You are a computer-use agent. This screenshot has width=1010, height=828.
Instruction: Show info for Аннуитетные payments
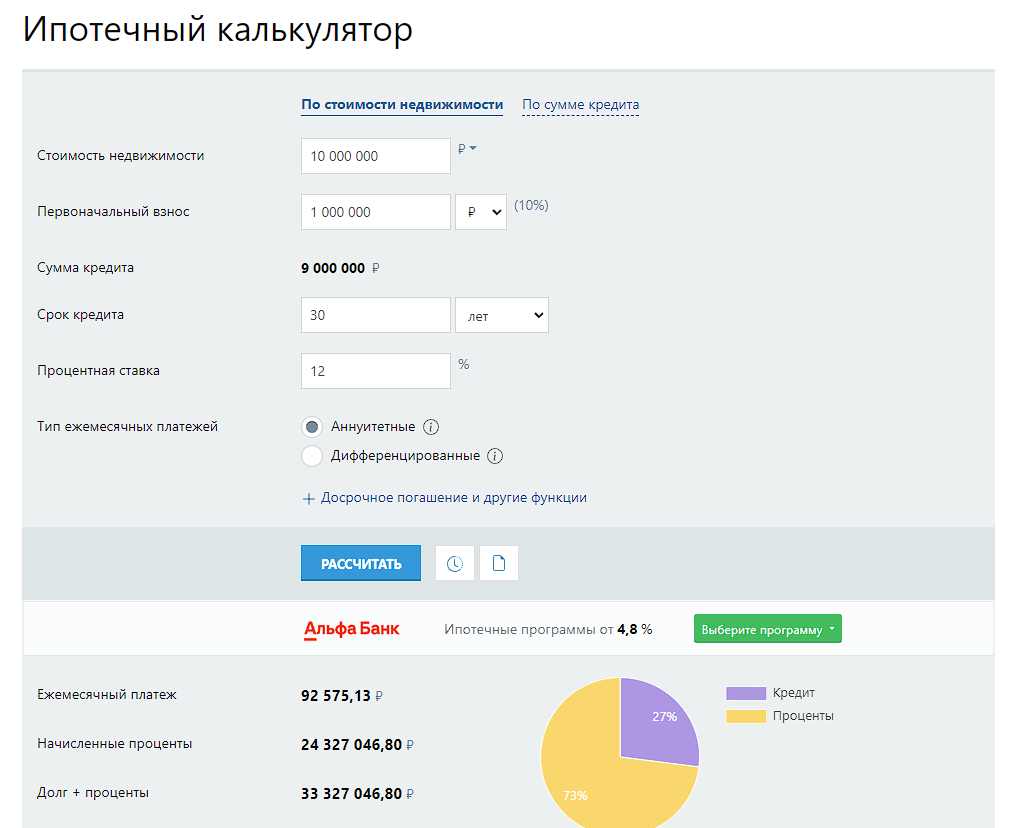coord(431,427)
